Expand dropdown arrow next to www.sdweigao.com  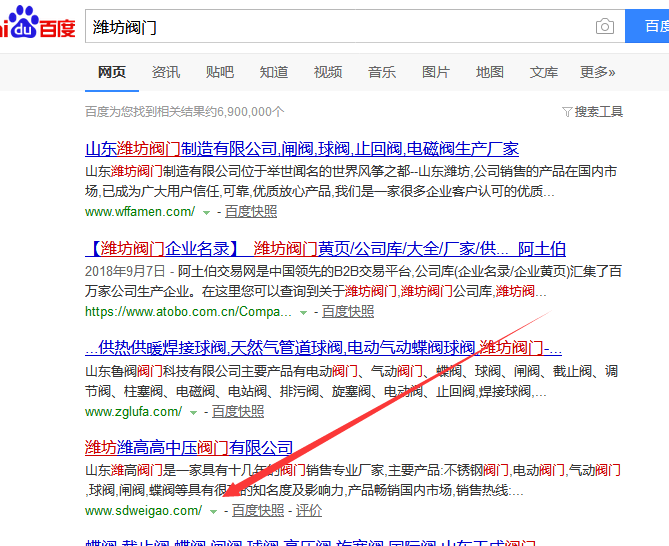(214, 511)
